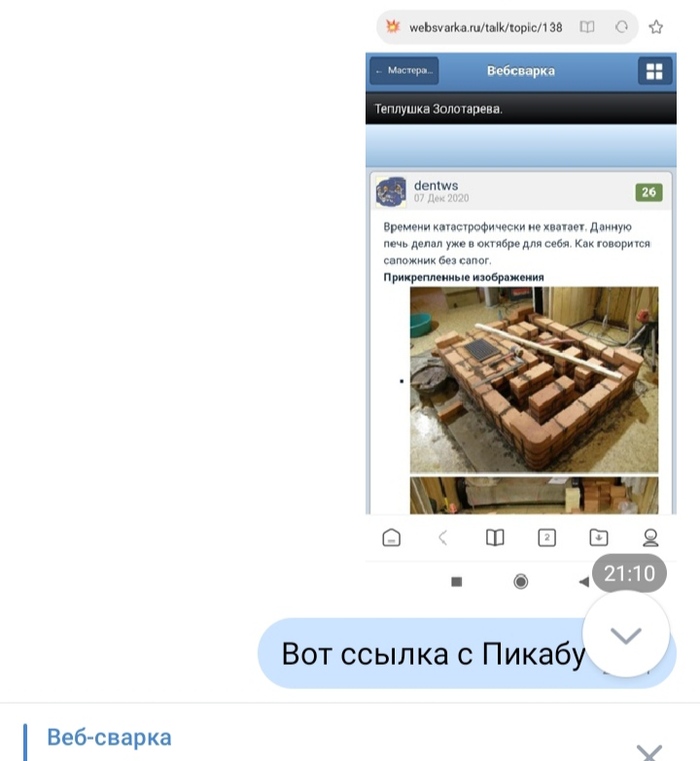
Task: Tap Android recent apps square button
Action: [456, 581]
